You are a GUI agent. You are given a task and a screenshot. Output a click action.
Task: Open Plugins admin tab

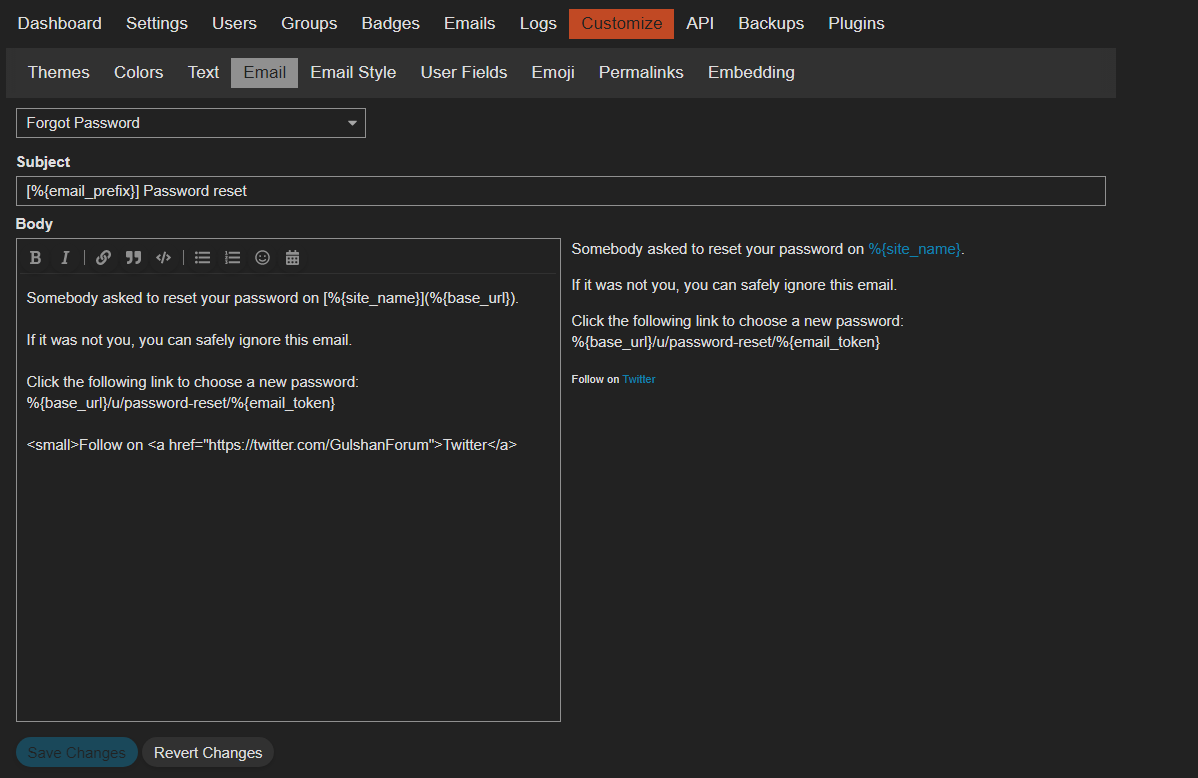(x=856, y=24)
